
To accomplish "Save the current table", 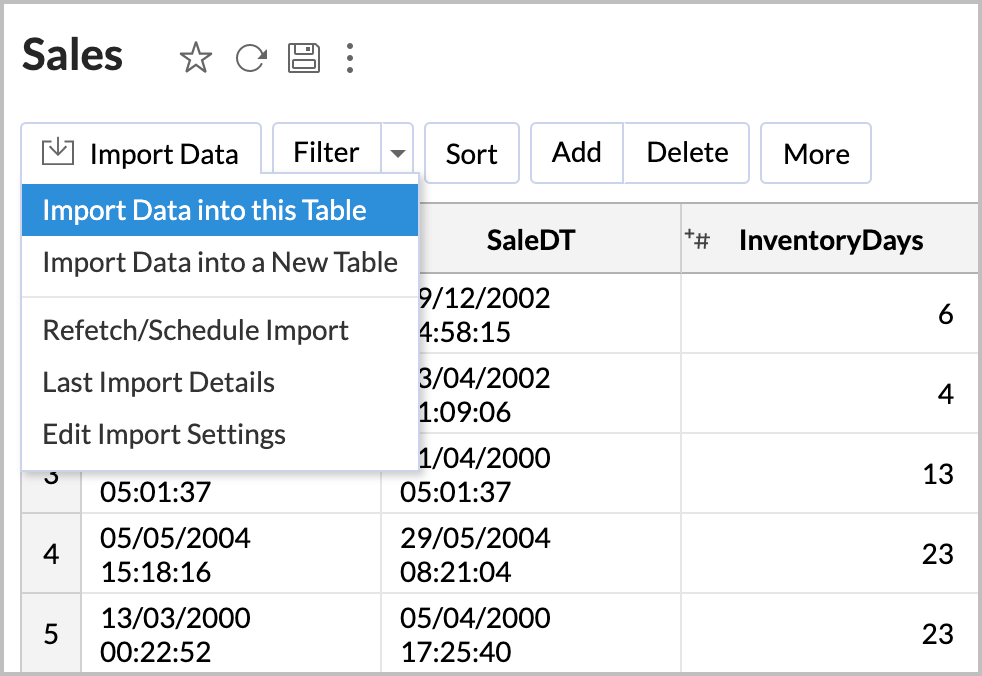I will (304, 58).
